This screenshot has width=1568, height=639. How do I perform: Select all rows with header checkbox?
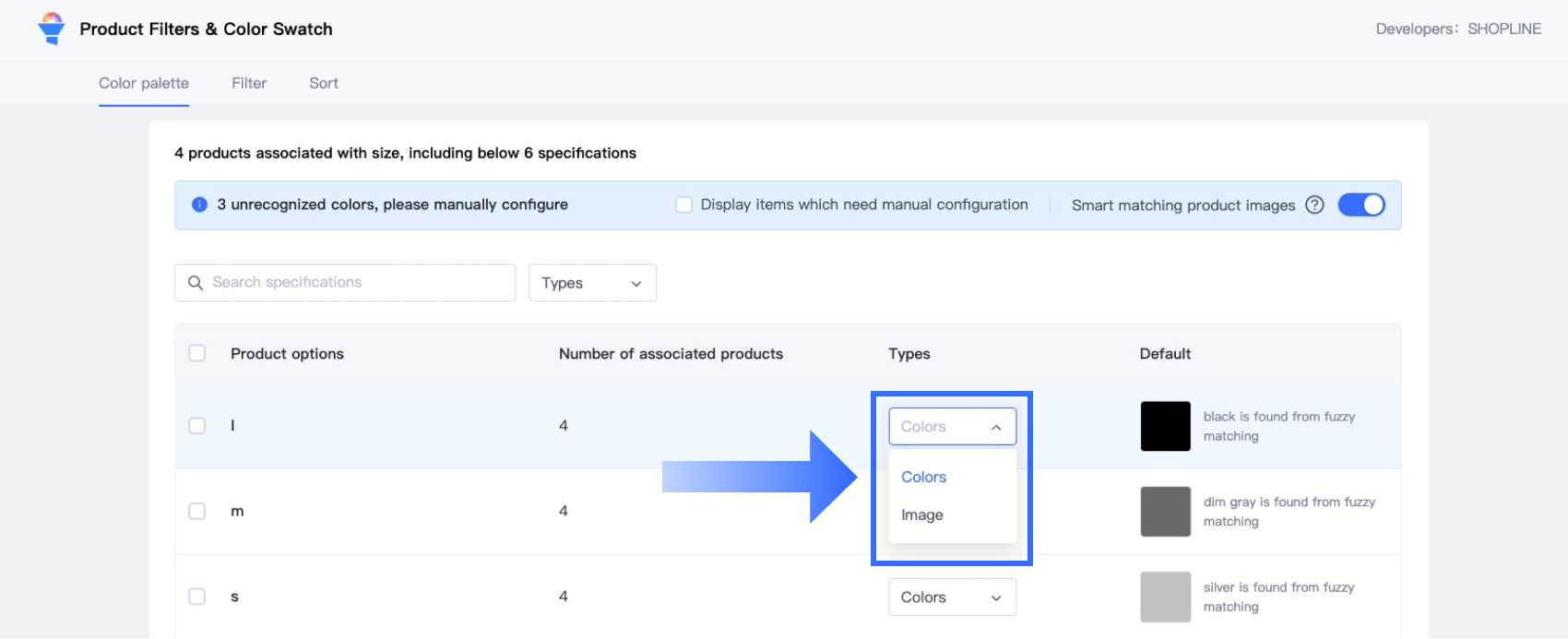197,353
